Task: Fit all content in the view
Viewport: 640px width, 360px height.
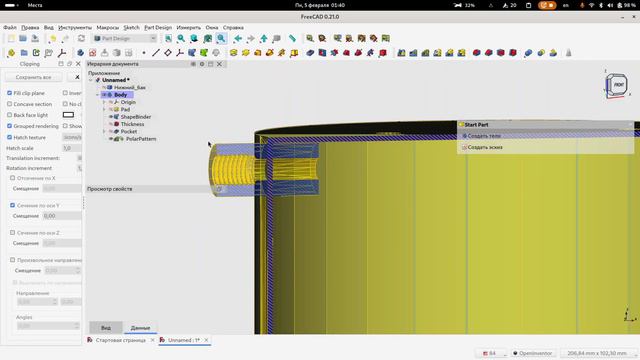Action: point(168,38)
